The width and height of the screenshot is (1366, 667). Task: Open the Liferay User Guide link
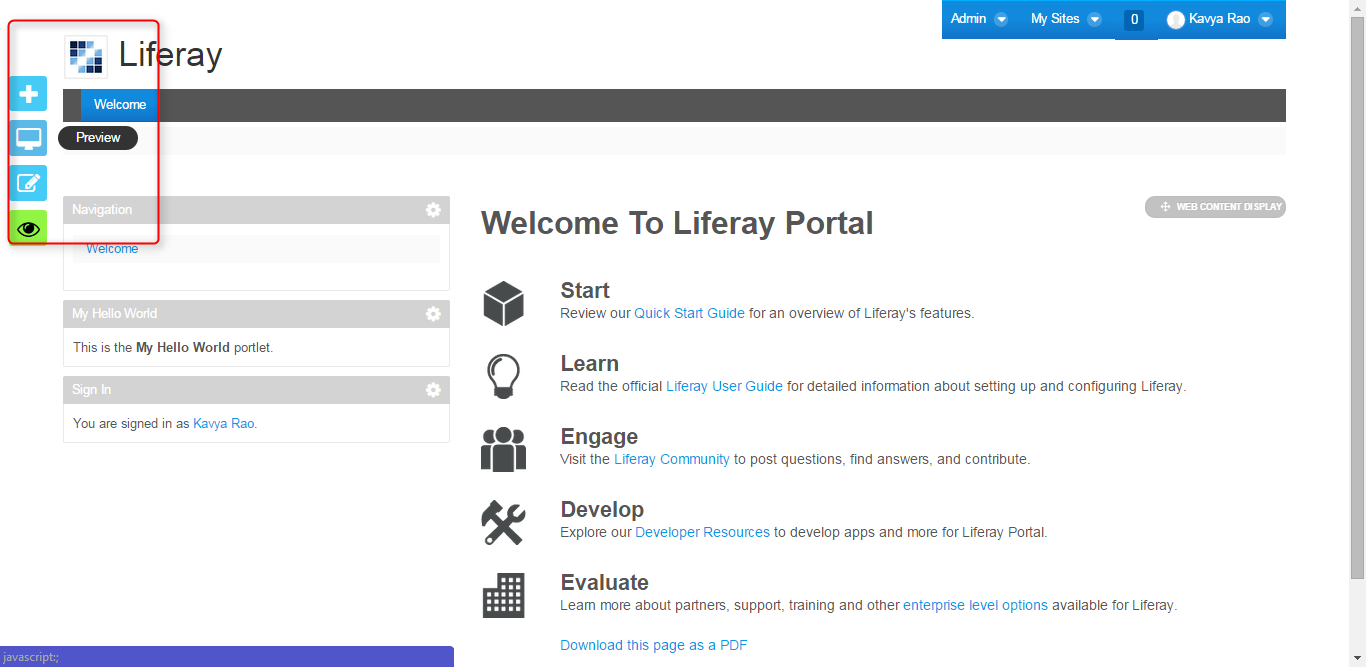[725, 386]
